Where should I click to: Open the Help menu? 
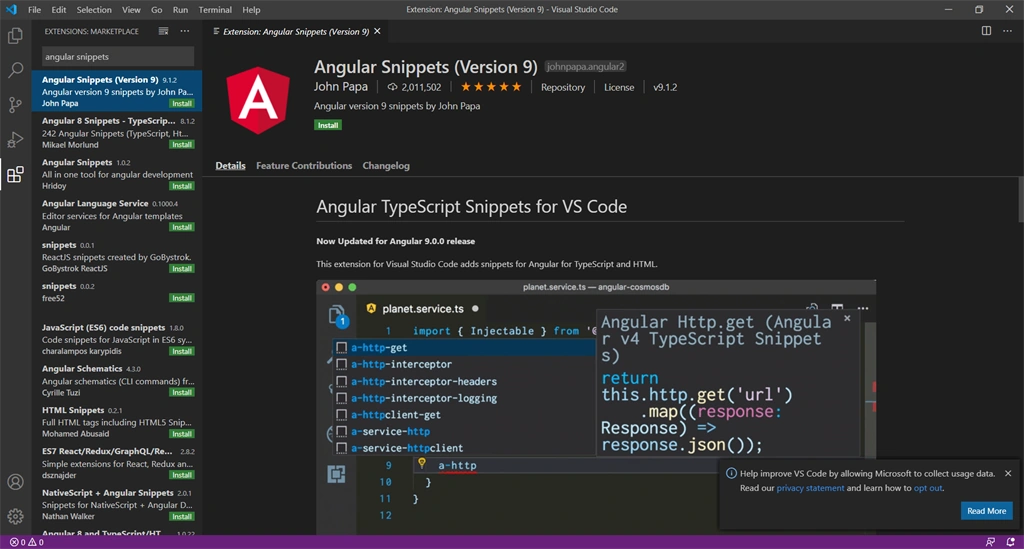pos(251,10)
